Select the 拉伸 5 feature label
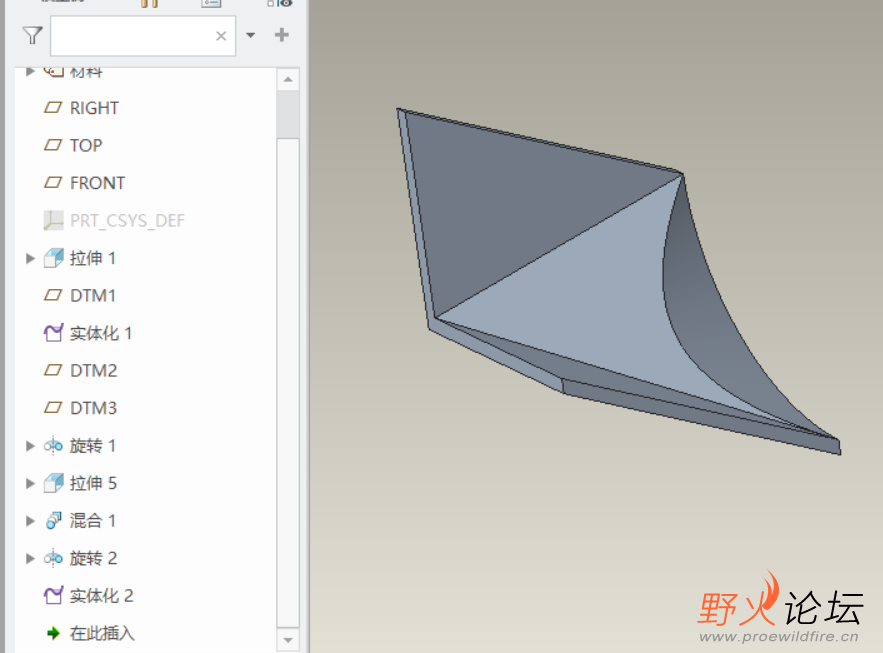Viewport: 883px width, 653px height. click(x=93, y=483)
